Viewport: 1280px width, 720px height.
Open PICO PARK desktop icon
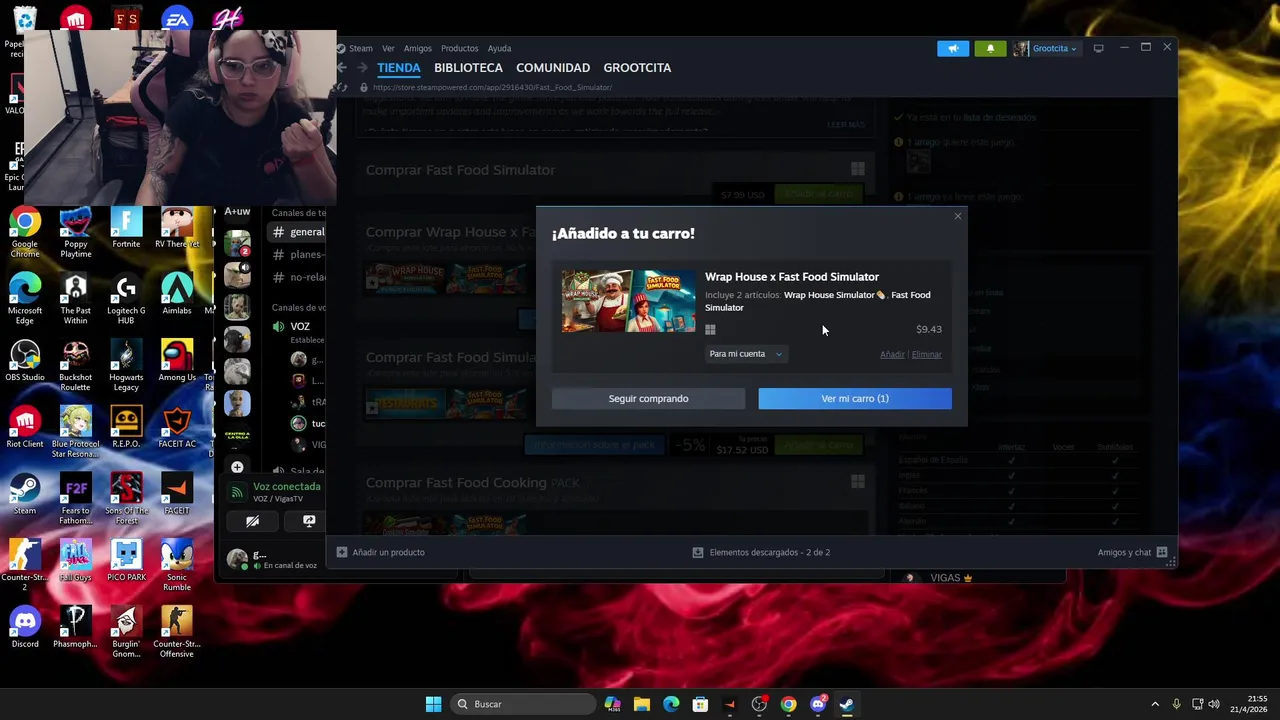coord(126,561)
